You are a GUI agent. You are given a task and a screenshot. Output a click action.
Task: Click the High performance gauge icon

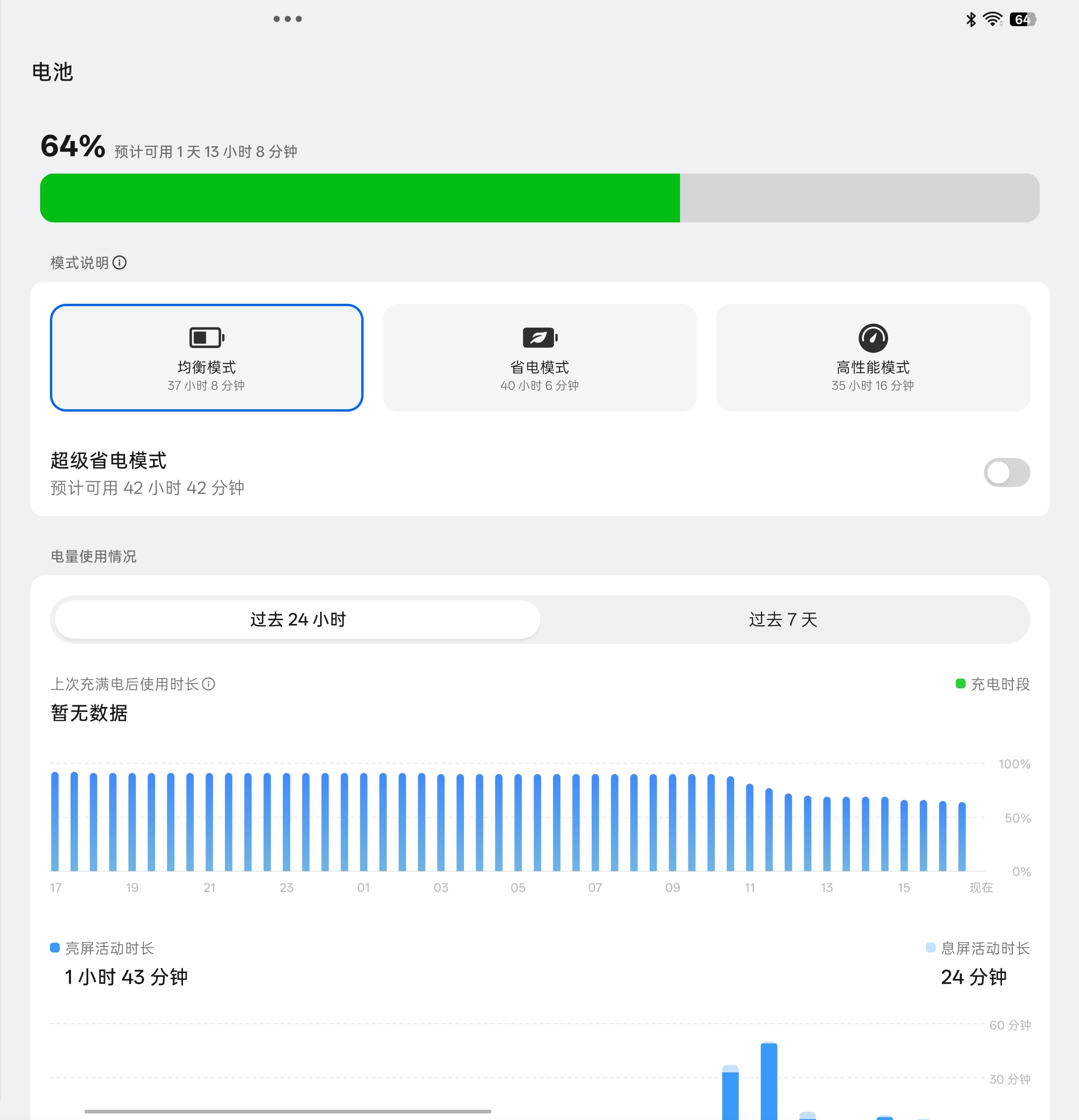[873, 338]
